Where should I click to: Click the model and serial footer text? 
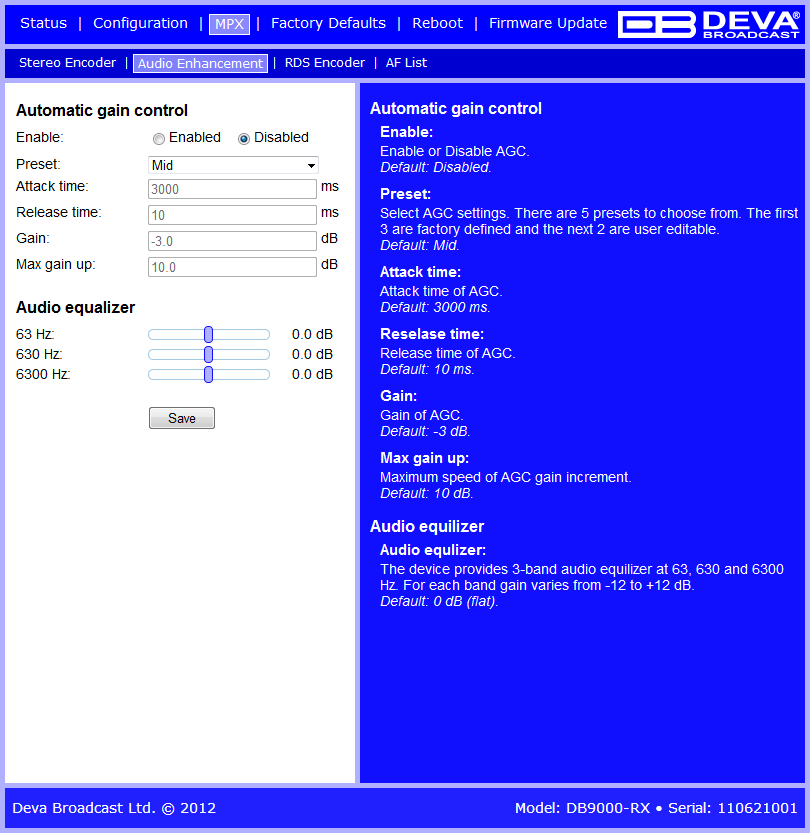[656, 808]
